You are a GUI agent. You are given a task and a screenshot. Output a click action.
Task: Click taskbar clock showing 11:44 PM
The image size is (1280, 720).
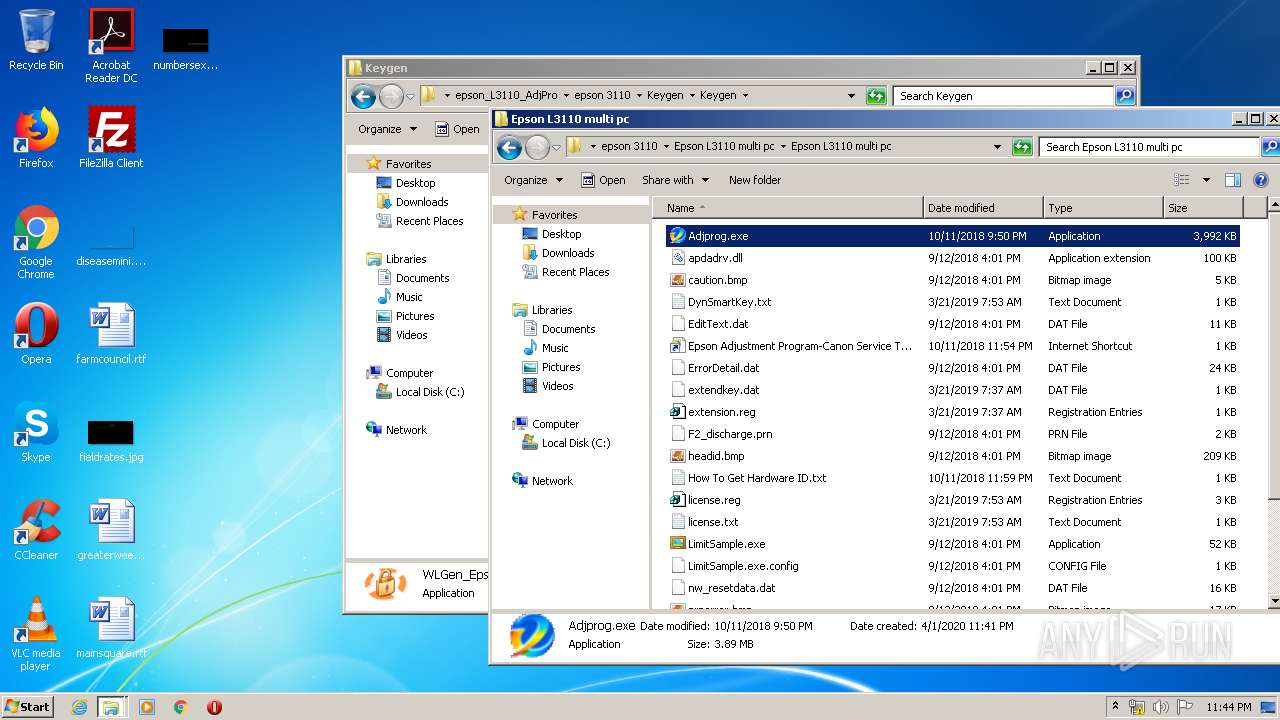(1229, 707)
